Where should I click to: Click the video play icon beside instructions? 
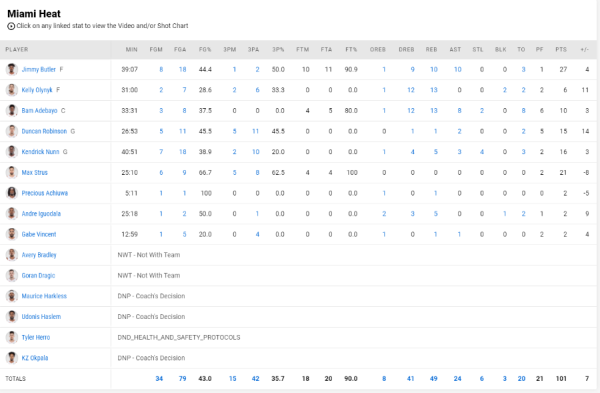coord(11,26)
